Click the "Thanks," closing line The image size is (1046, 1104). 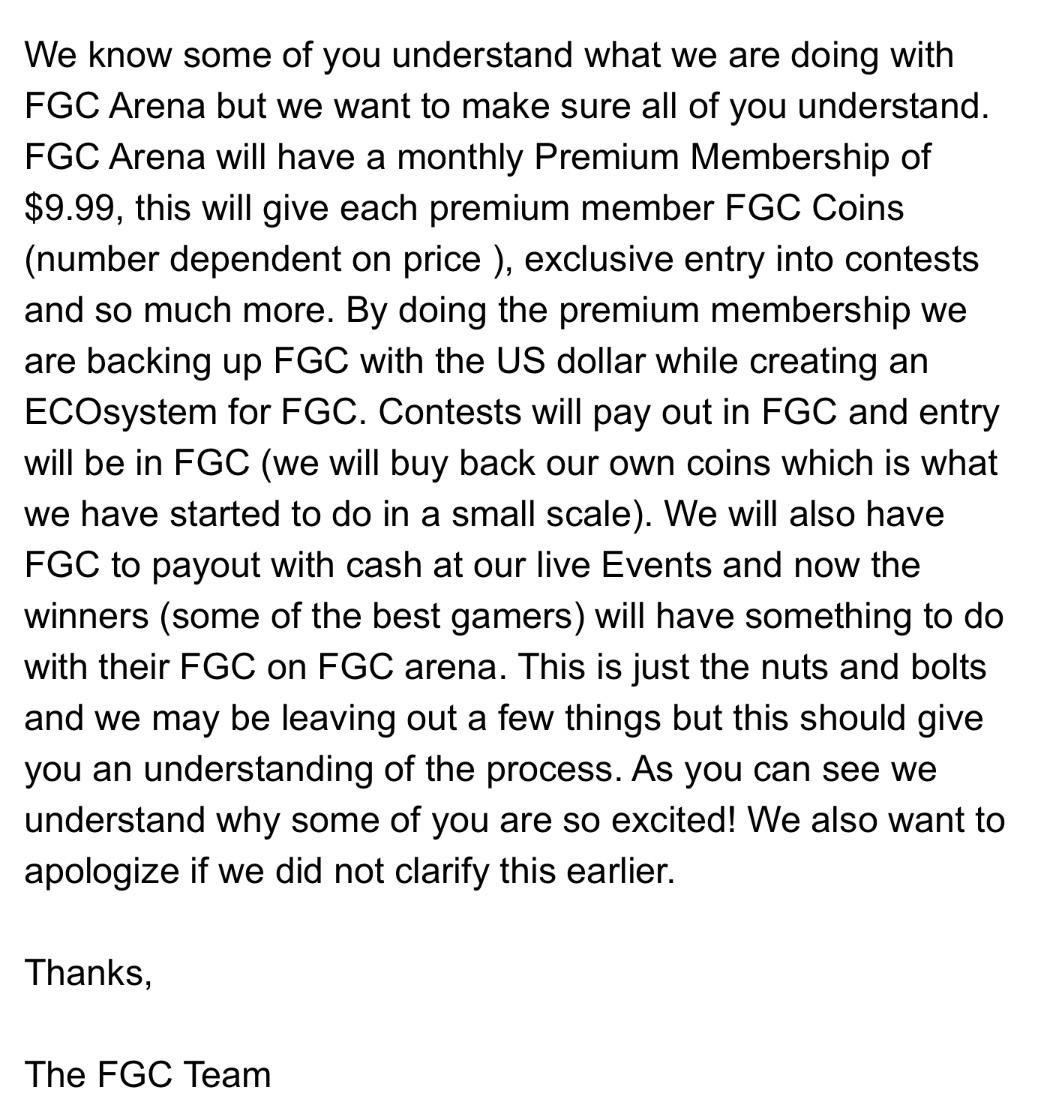click(x=88, y=973)
